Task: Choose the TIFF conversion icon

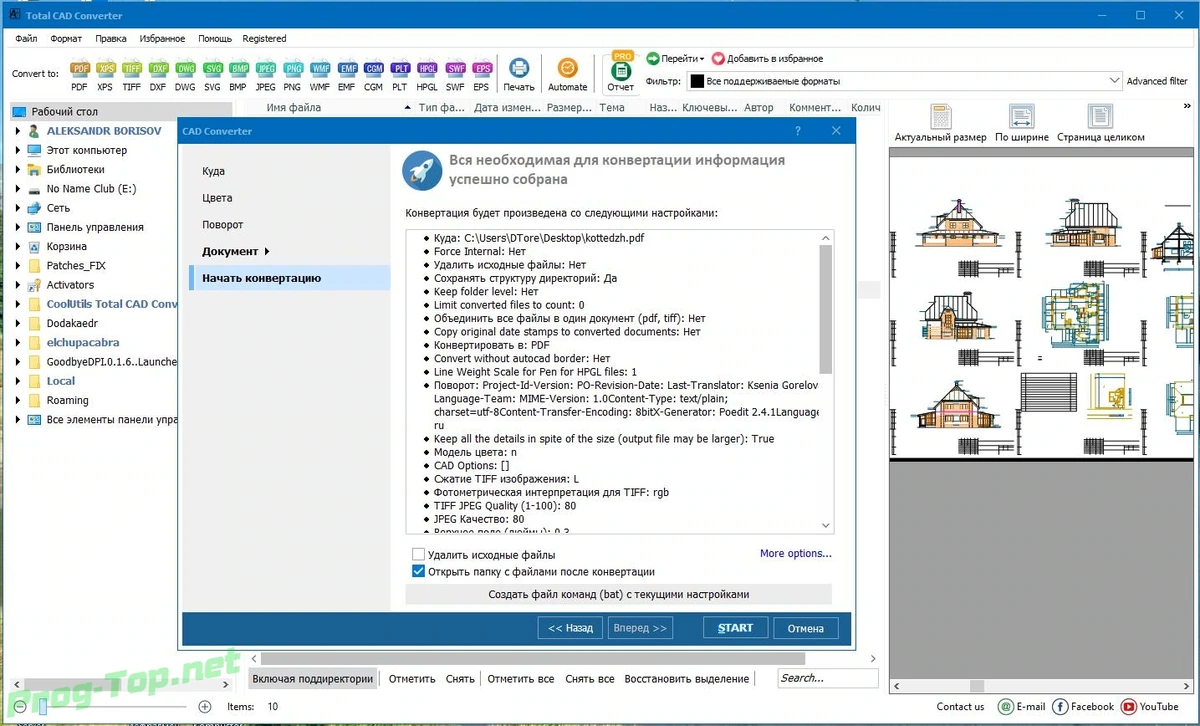Action: click(x=132, y=75)
